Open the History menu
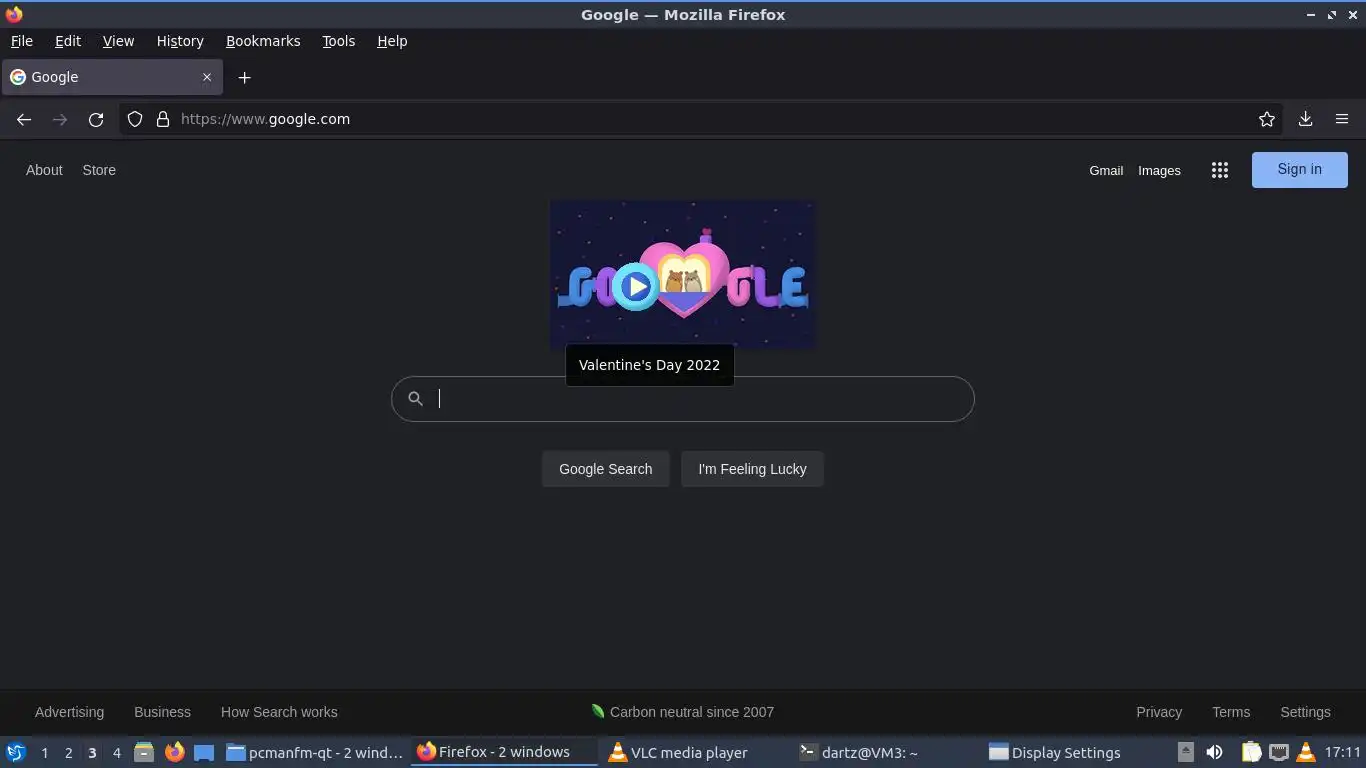1366x768 pixels. click(180, 41)
